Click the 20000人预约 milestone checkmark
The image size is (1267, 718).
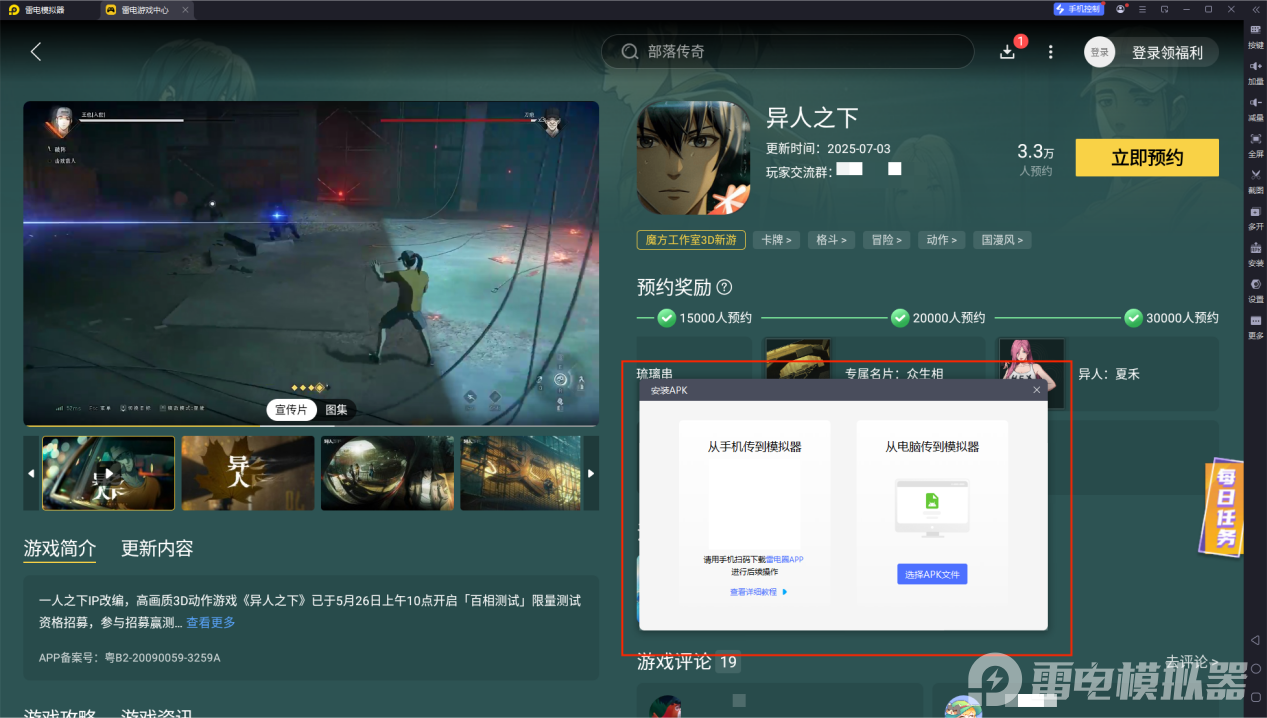point(900,317)
